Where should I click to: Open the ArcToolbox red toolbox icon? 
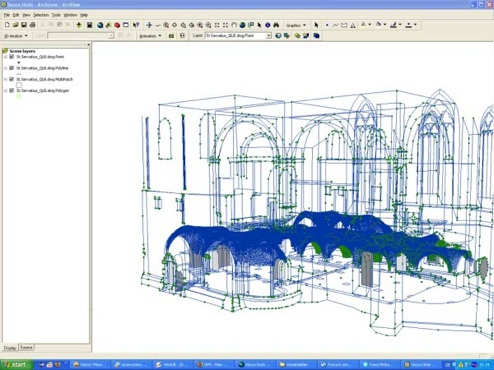[117, 25]
